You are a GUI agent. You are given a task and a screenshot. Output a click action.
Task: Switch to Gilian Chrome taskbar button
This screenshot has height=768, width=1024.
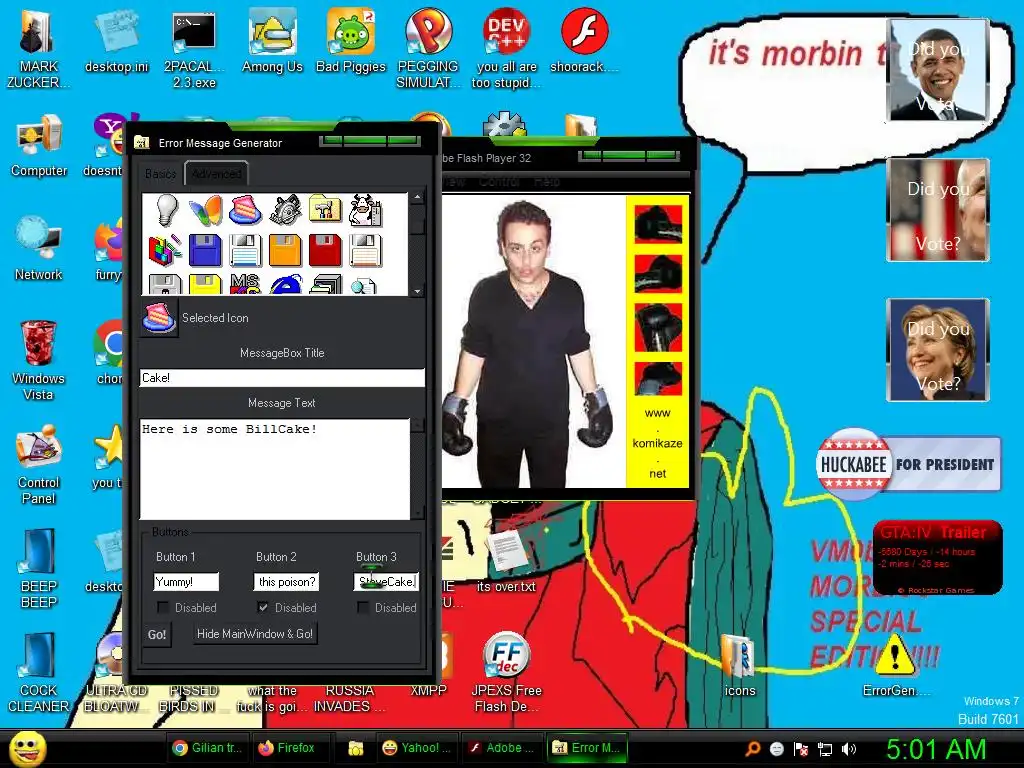207,748
